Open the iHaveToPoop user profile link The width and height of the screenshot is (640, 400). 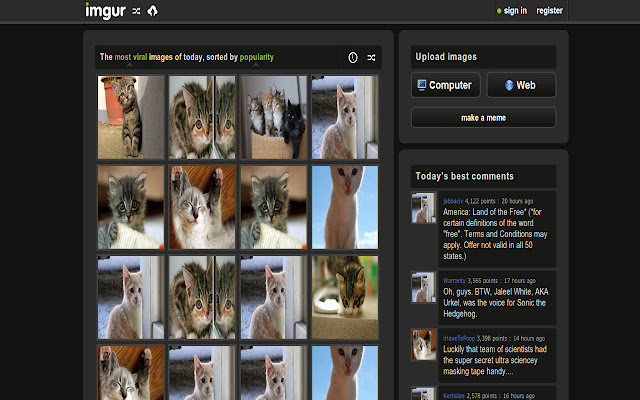tap(459, 338)
